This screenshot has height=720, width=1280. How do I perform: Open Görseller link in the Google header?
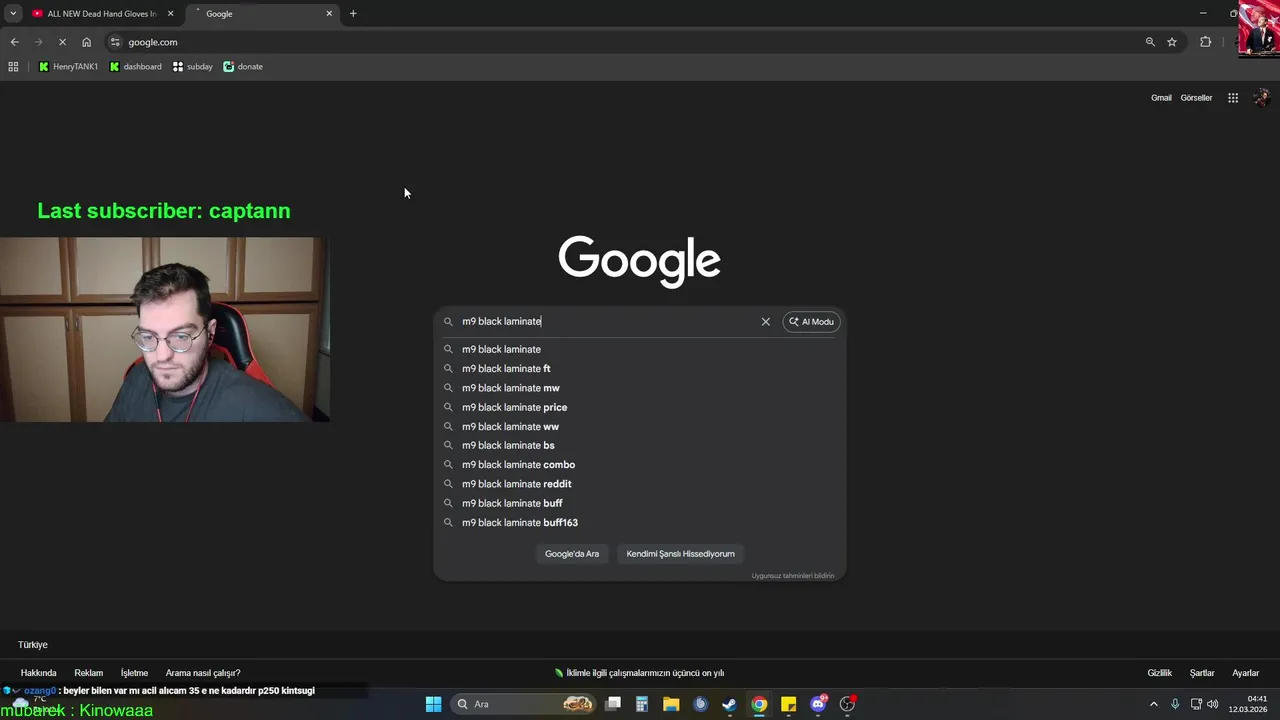click(1196, 98)
